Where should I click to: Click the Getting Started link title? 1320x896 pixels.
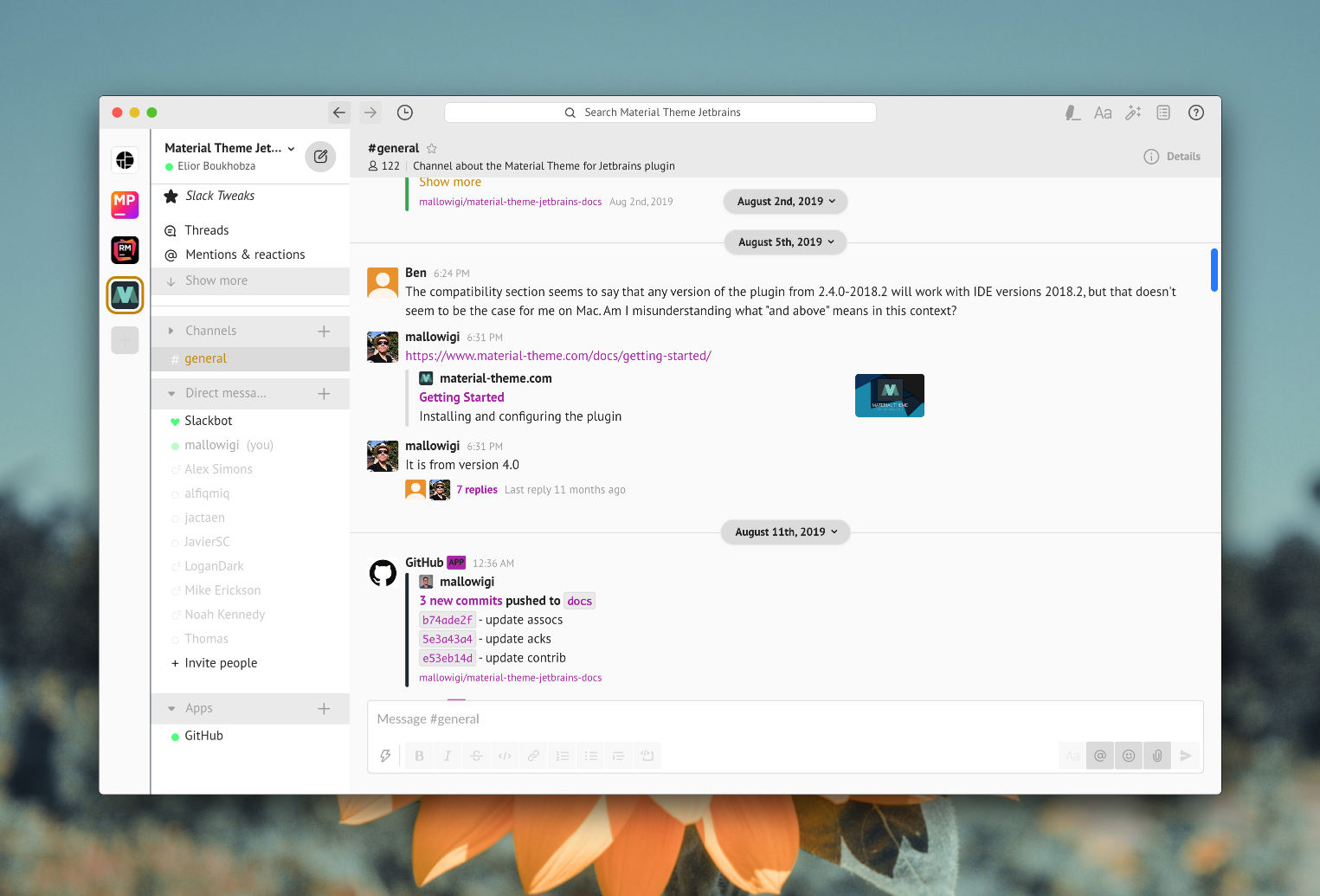pos(461,397)
